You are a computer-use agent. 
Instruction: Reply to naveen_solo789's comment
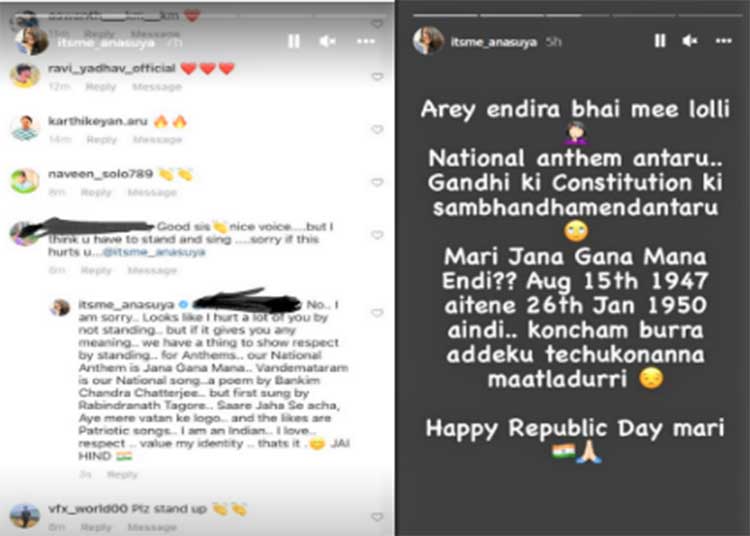(96, 193)
